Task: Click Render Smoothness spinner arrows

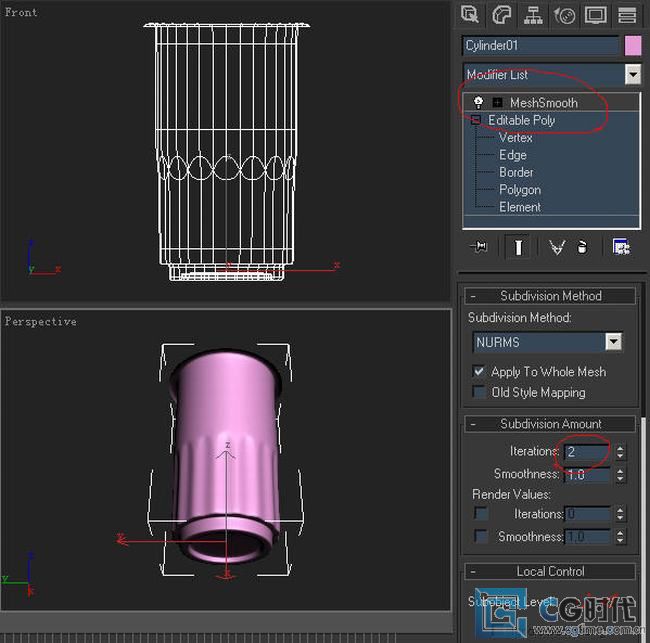Action: tap(620, 537)
